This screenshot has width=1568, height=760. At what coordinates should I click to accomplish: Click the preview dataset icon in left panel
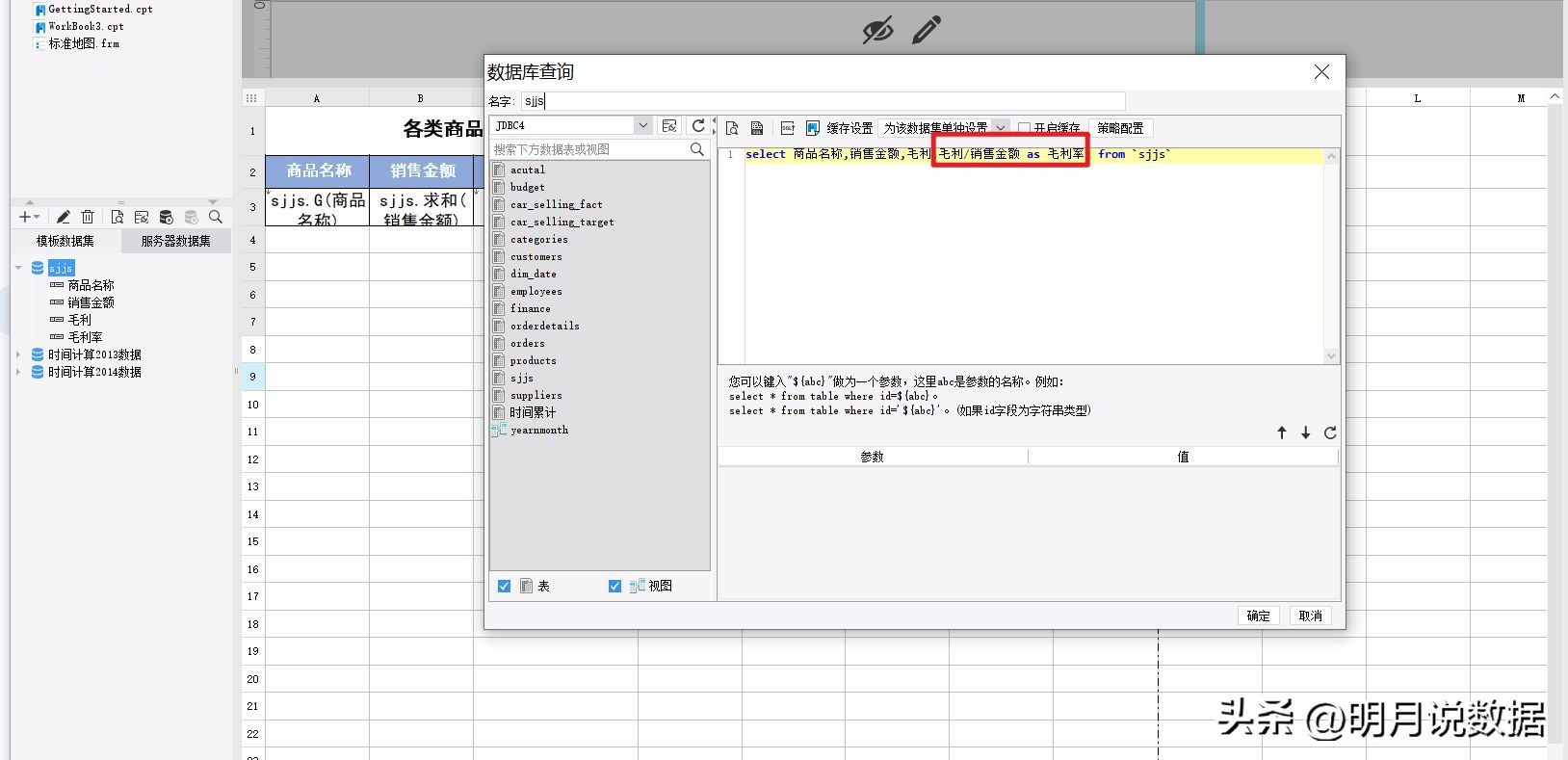pos(117,217)
